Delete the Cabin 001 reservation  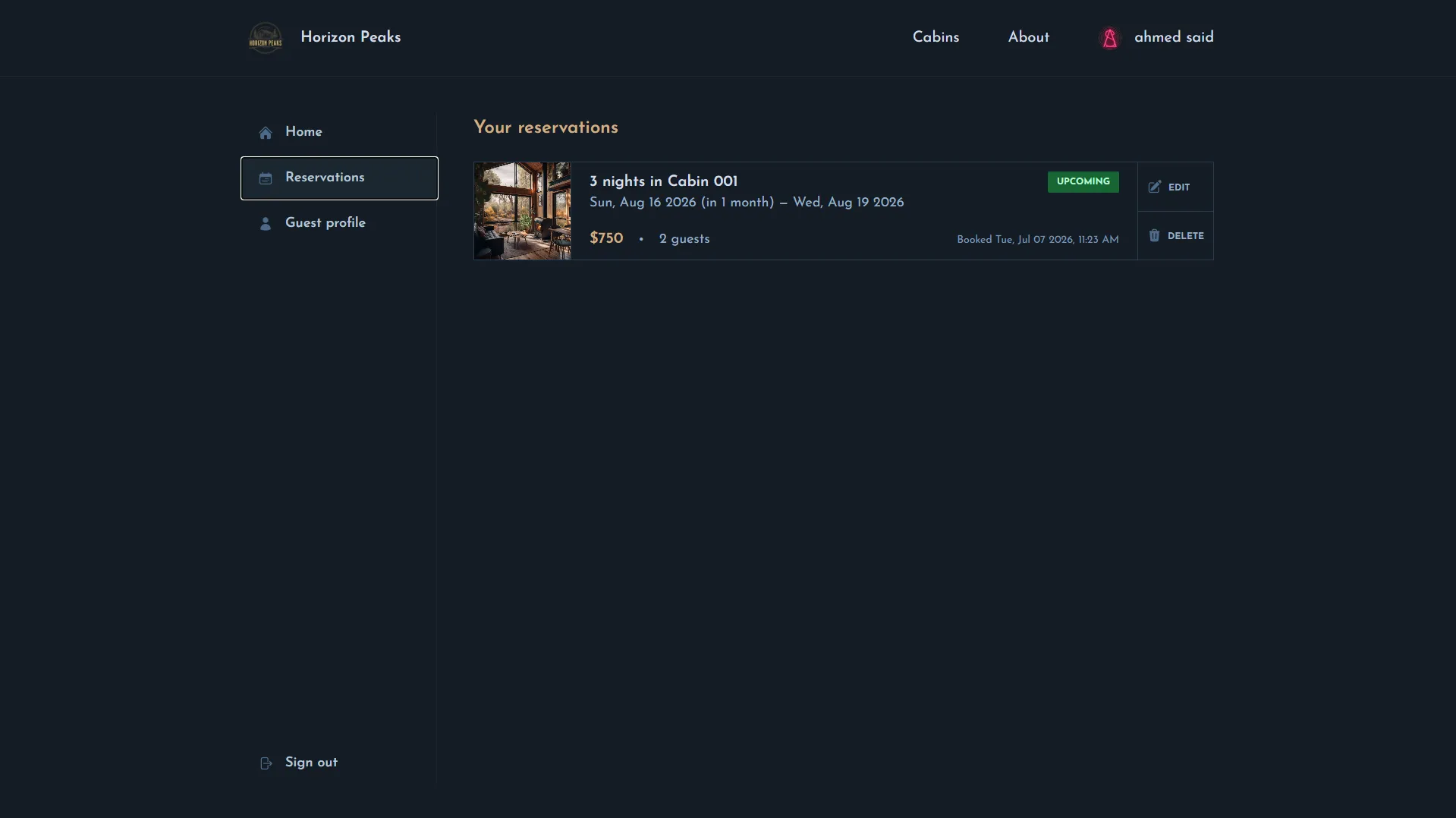click(x=1175, y=236)
